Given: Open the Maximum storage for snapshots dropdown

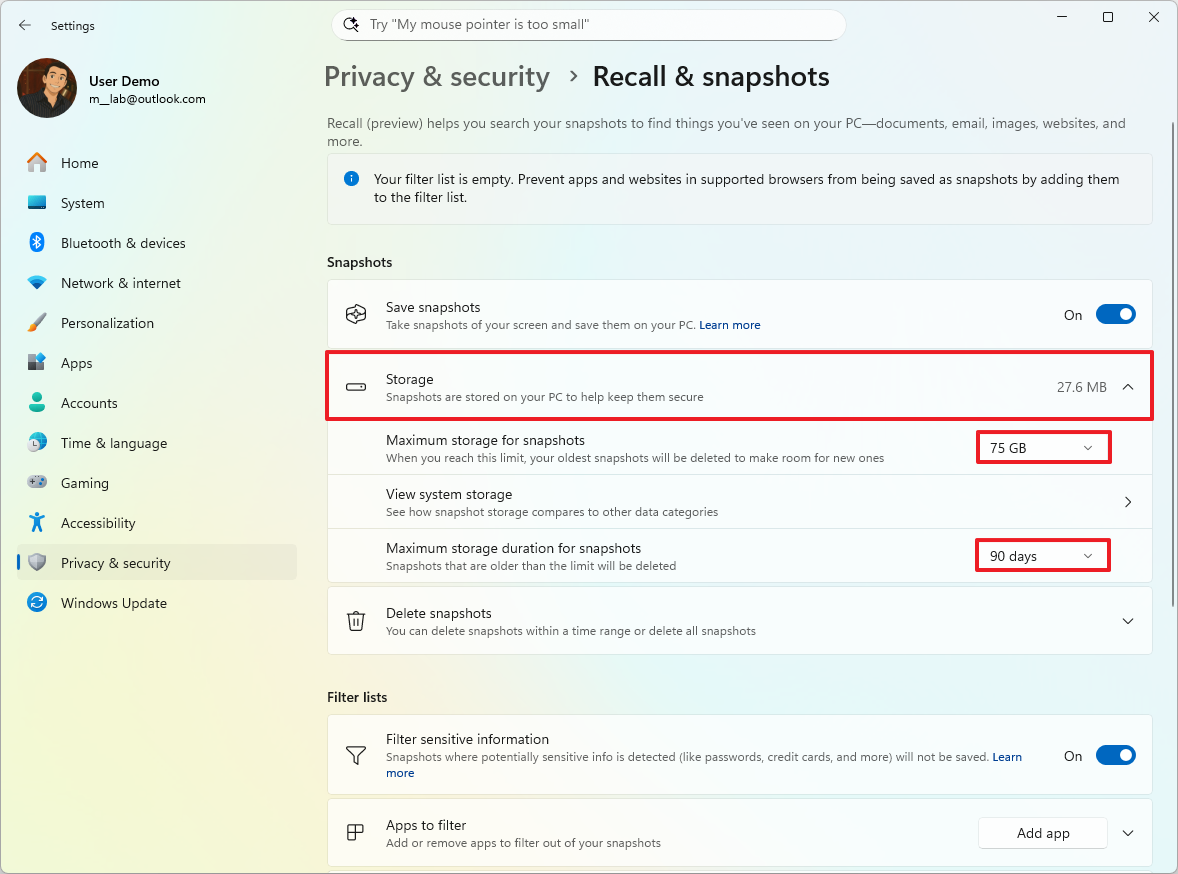Looking at the screenshot, I should point(1043,447).
